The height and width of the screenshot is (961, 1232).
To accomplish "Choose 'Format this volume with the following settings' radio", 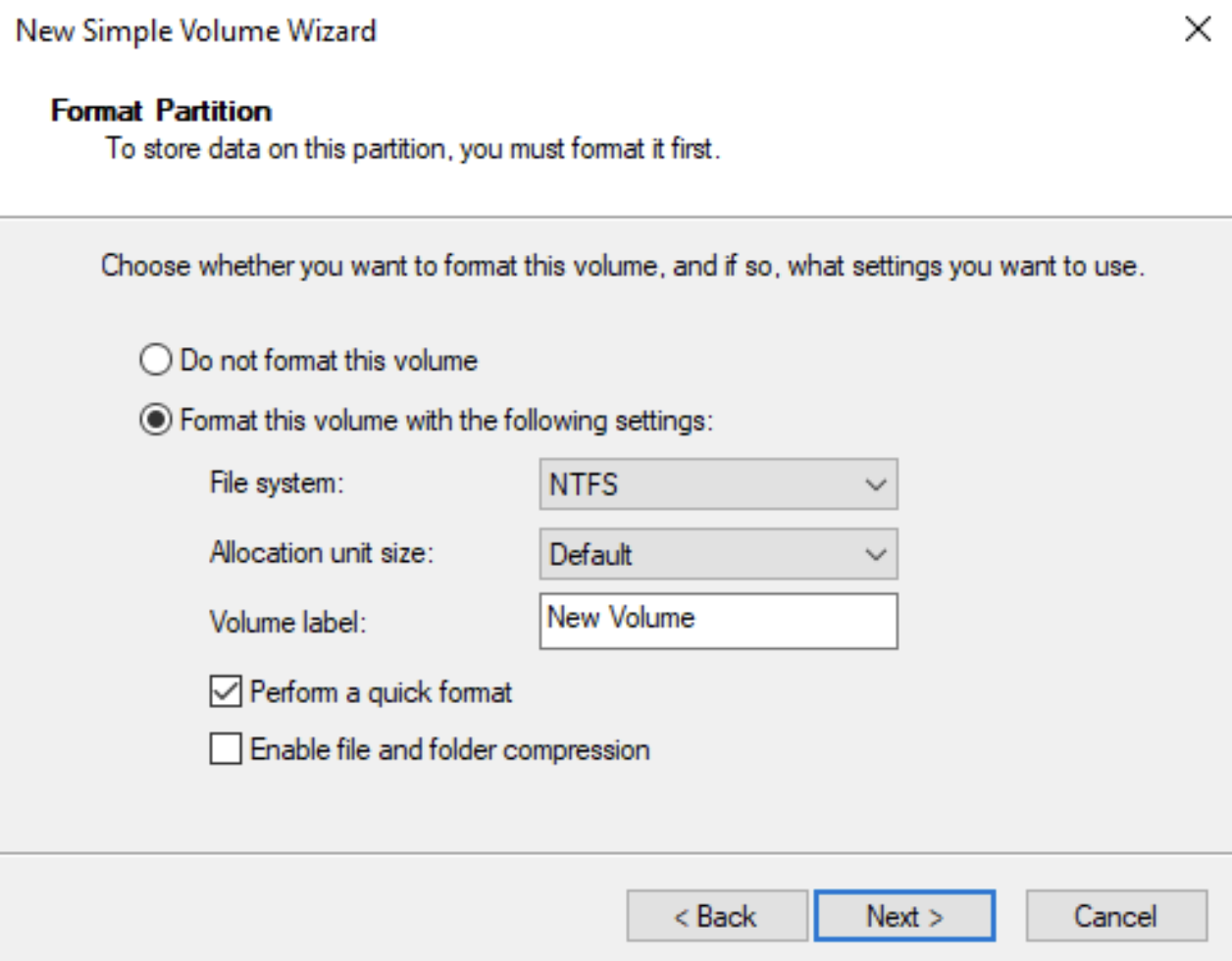I will (x=155, y=422).
